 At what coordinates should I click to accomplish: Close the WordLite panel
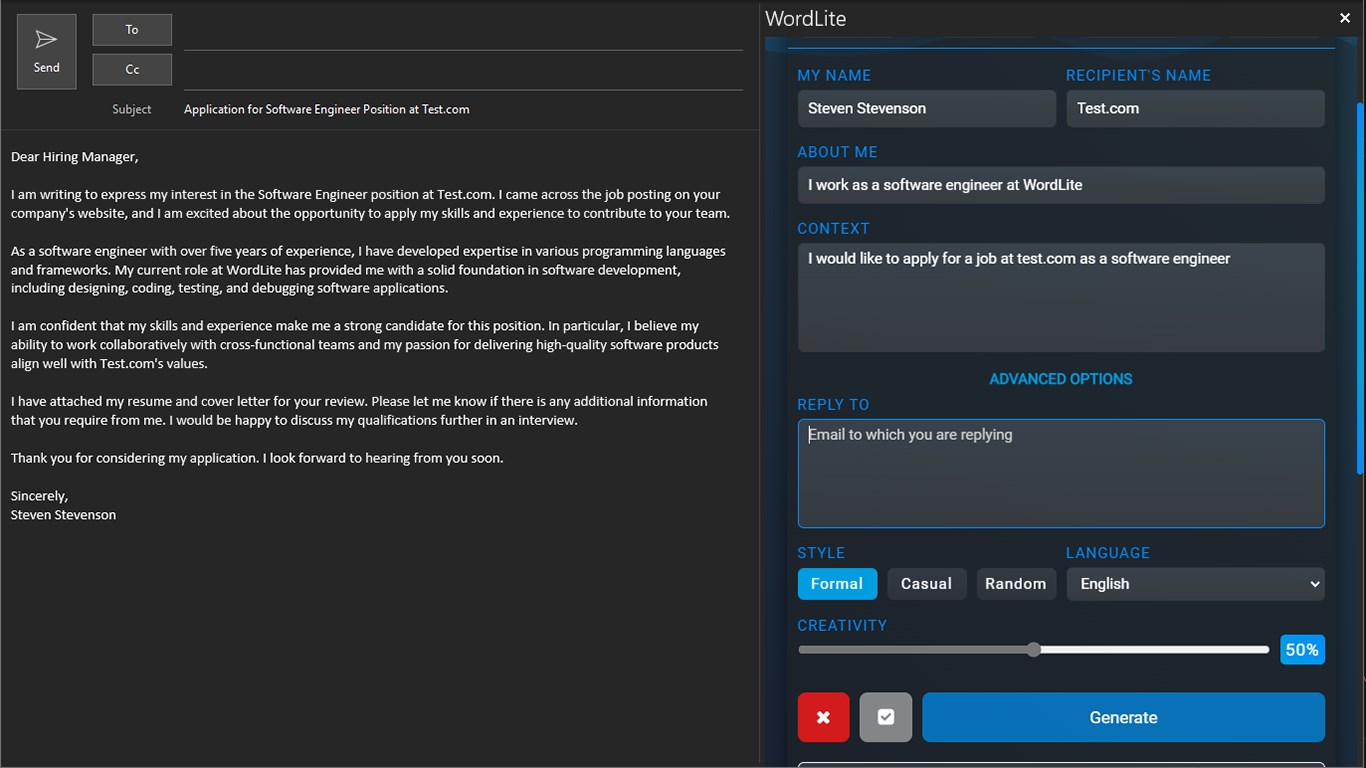point(1344,18)
